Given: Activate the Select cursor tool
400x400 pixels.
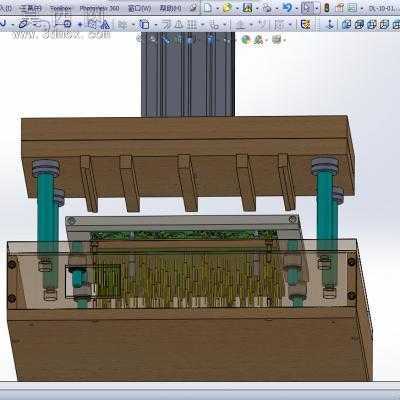Looking at the screenshot, I should pyautogui.click(x=307, y=8).
